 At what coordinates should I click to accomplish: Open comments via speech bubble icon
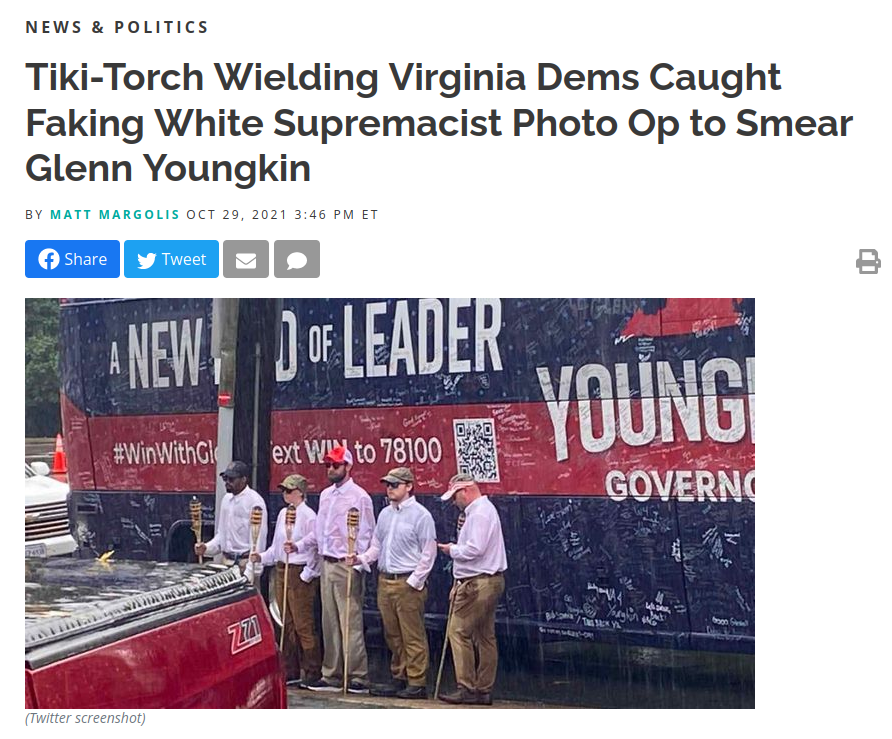point(297,259)
